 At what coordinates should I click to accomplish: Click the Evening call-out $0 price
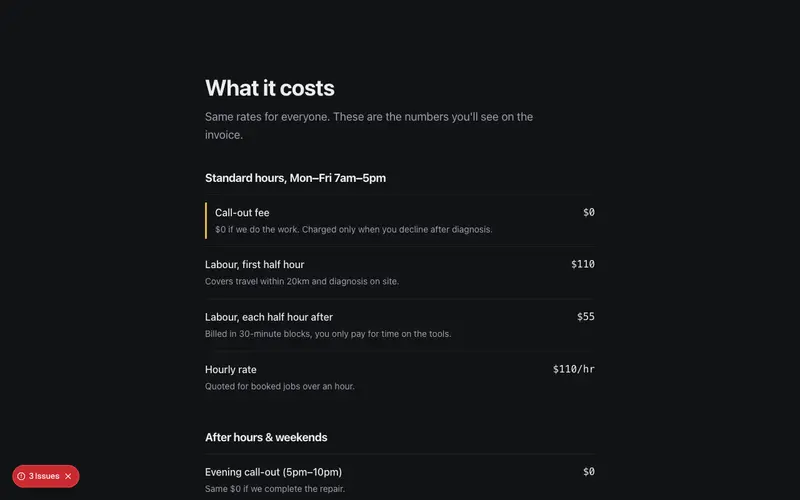point(589,471)
